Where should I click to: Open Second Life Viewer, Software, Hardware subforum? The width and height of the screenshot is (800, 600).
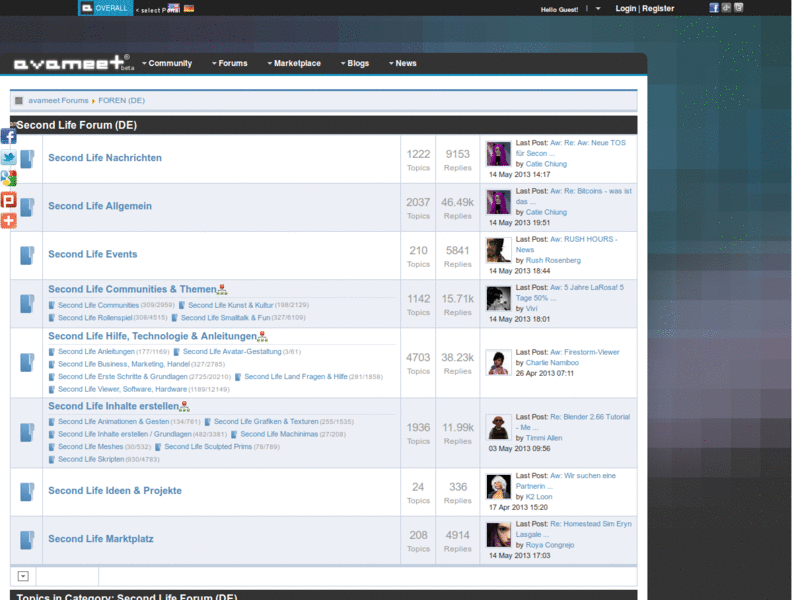122,389
